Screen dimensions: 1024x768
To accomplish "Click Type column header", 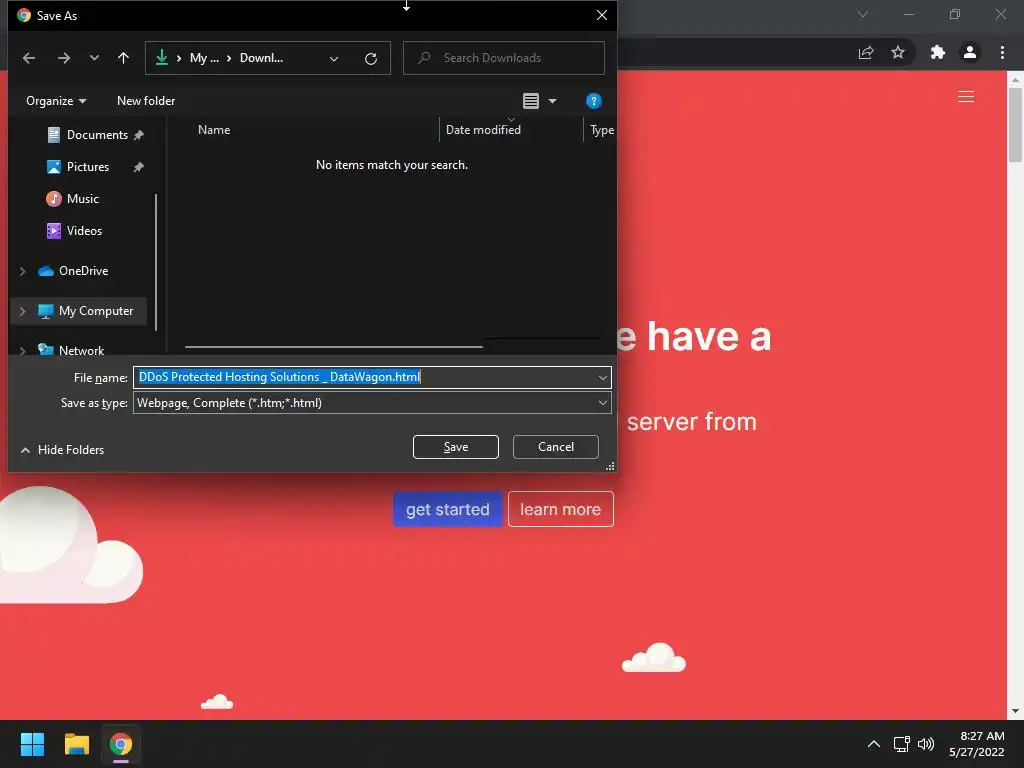I will (601, 130).
